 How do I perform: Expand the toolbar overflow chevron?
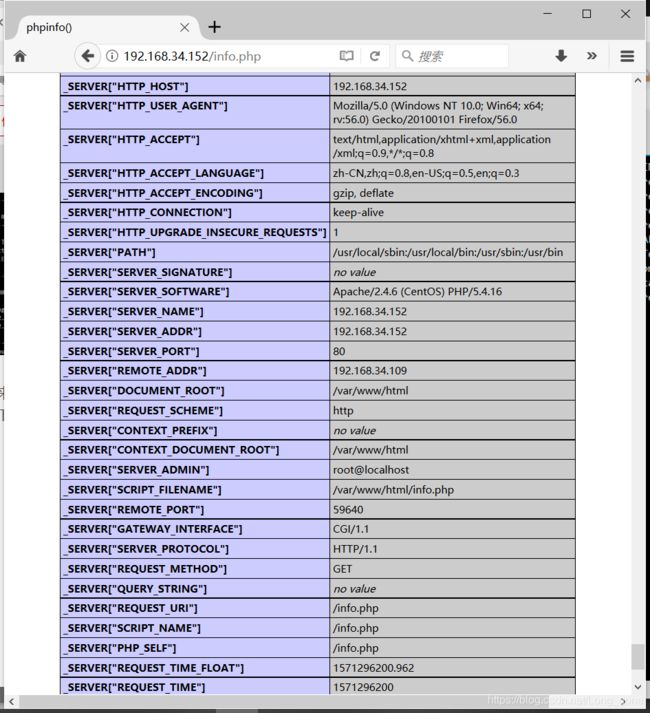click(x=592, y=56)
